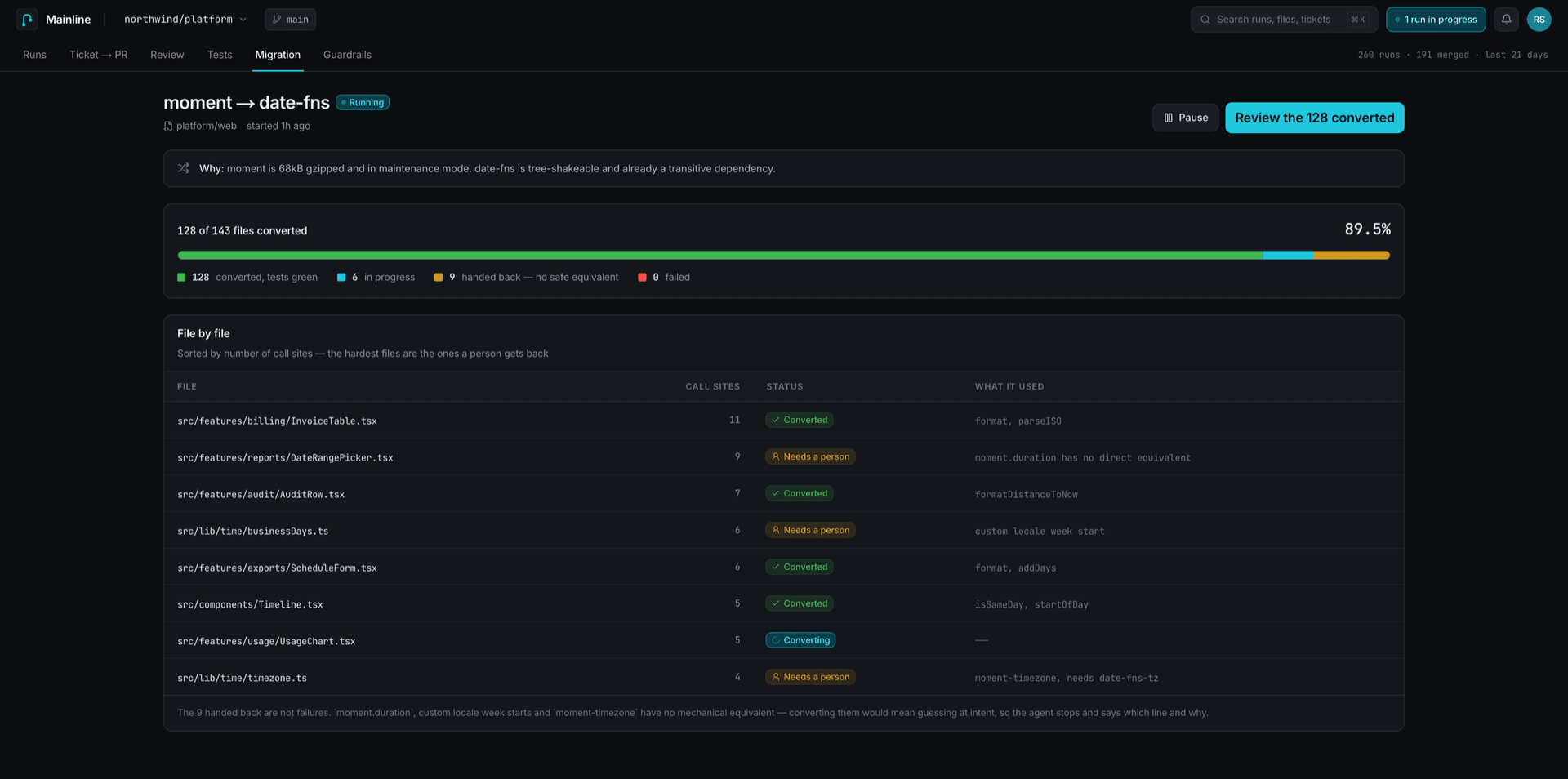Click the Converted badge for ScheduleForm.tsx
This screenshot has height=779, width=1568.
pyautogui.click(x=800, y=567)
